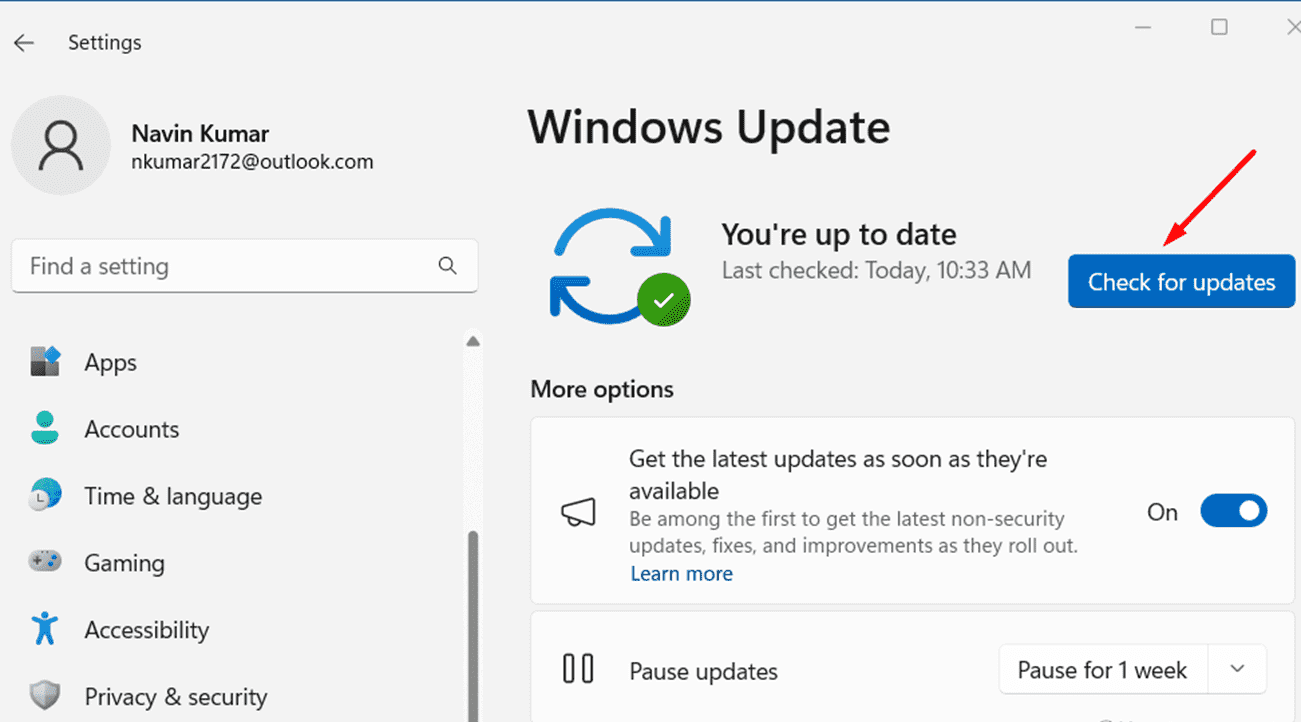Click the Time & language icon
This screenshot has height=722, width=1301.
tap(46, 495)
